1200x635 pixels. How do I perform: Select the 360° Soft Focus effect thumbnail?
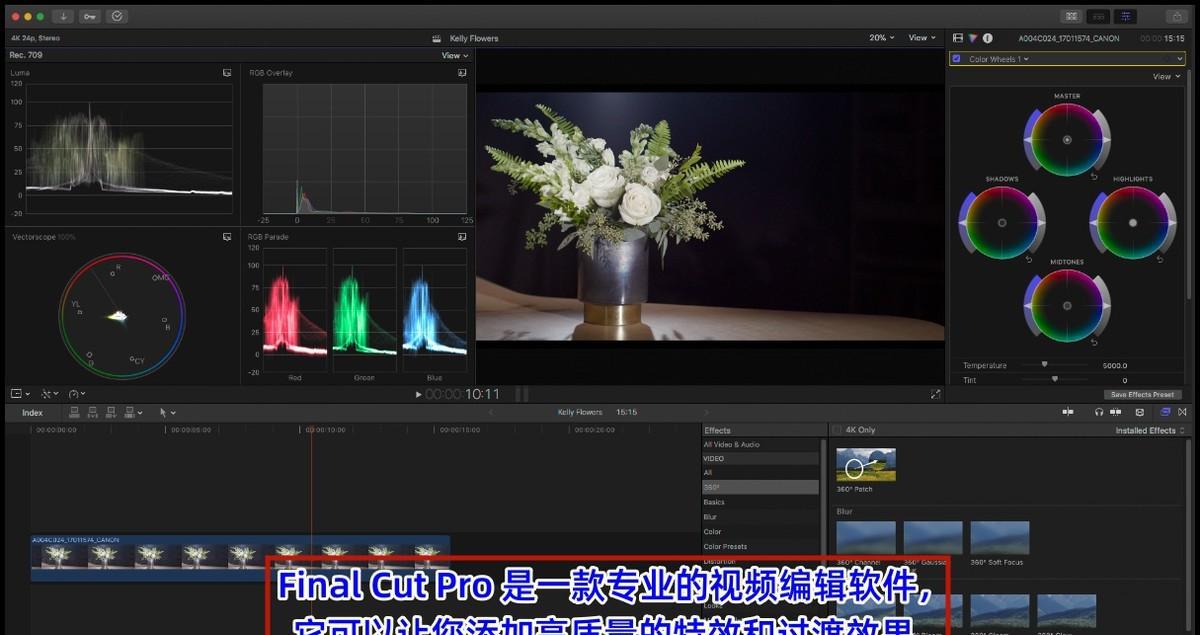point(999,538)
